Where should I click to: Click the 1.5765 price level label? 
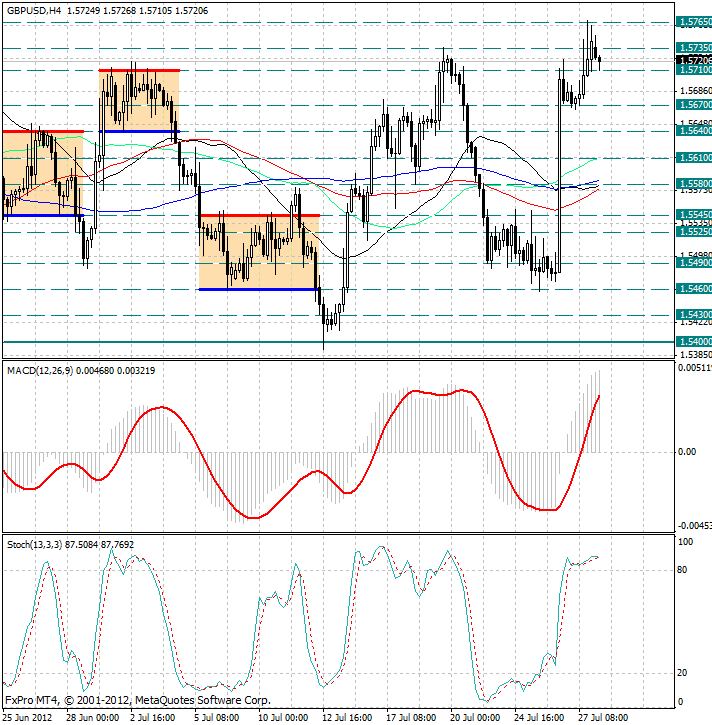click(x=694, y=22)
